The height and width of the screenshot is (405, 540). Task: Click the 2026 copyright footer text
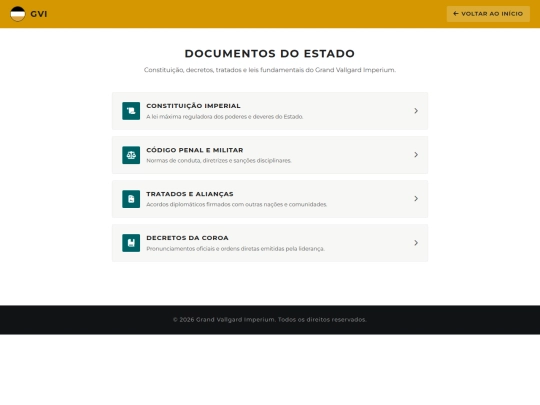click(x=270, y=320)
